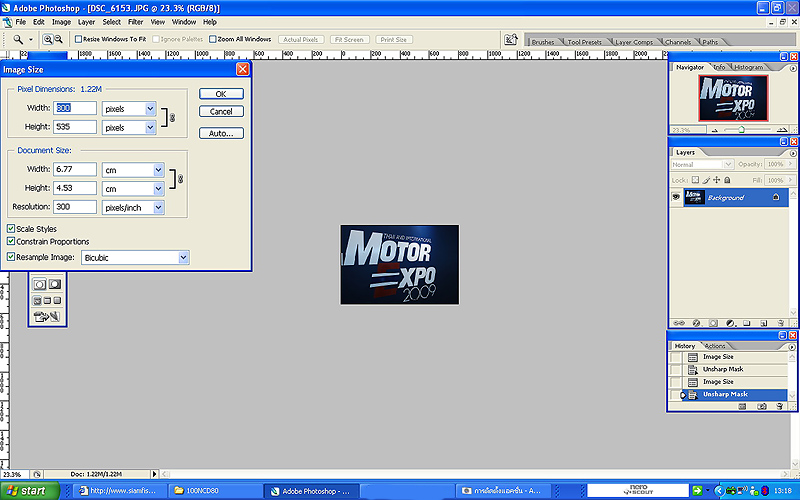Click the pixel Width input field
This screenshot has height=500, width=800.
pos(74,108)
